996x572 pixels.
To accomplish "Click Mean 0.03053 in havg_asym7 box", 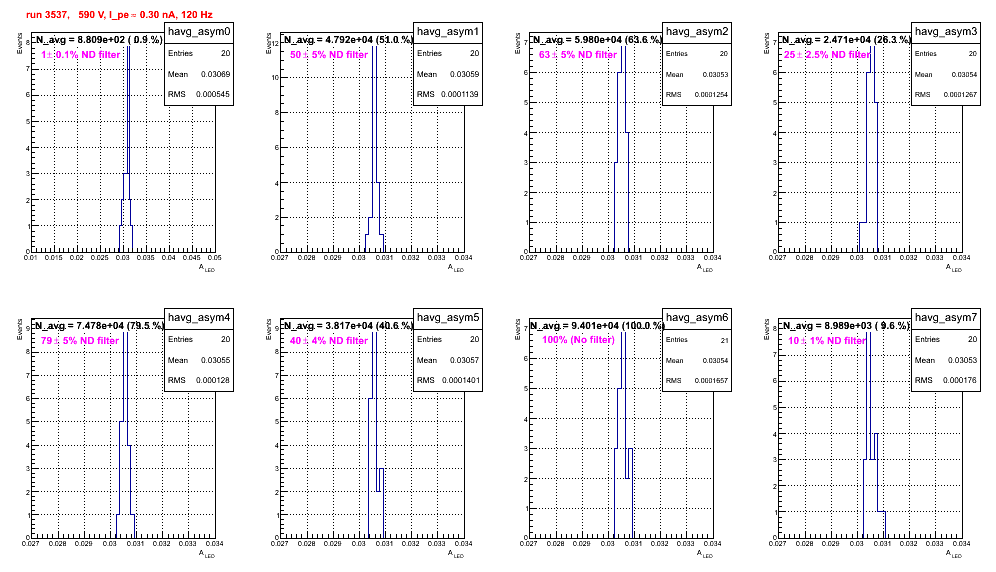I will (x=946, y=360).
